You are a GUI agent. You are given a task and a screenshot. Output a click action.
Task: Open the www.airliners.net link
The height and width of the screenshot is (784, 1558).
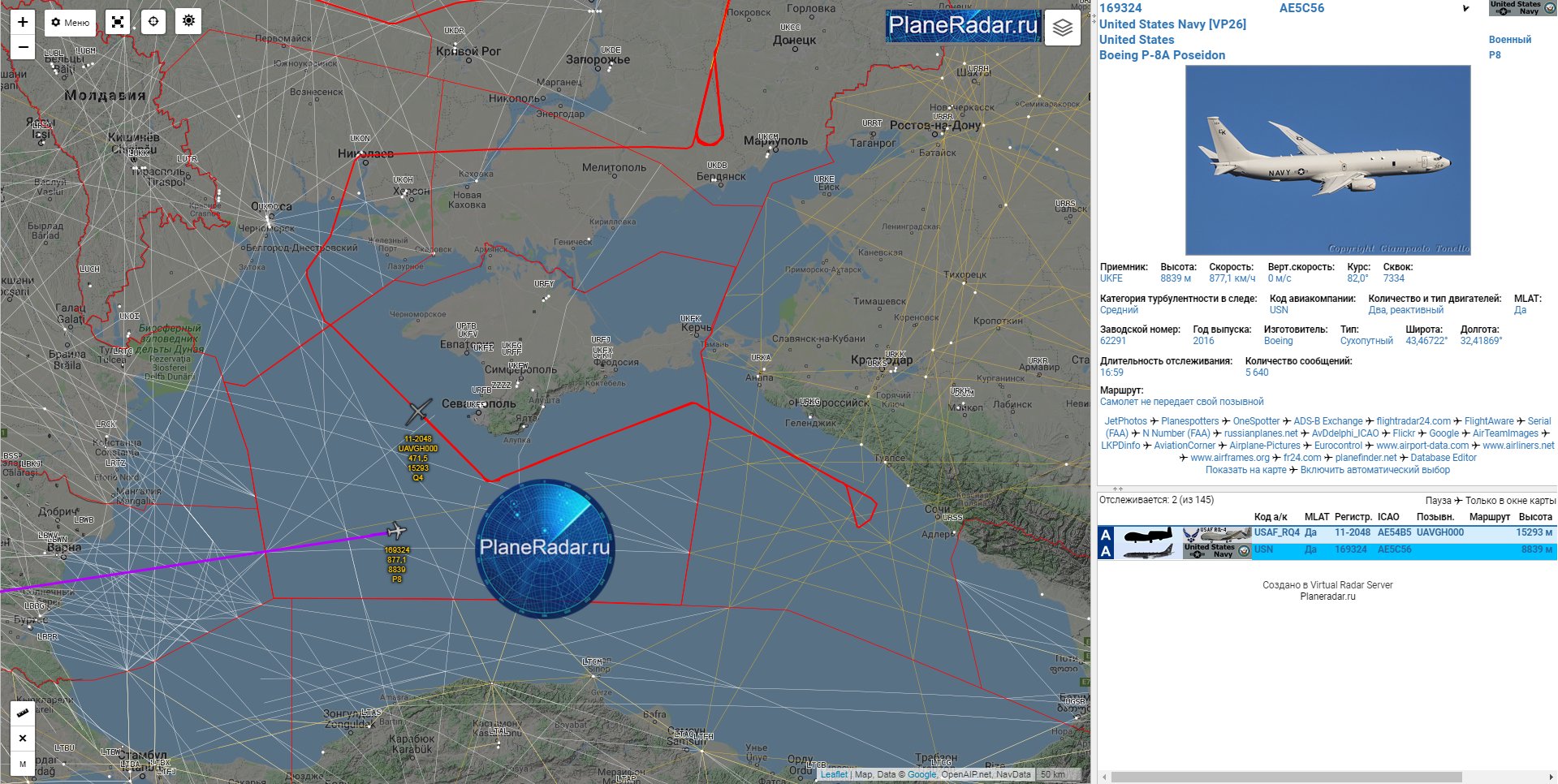[1518, 446]
